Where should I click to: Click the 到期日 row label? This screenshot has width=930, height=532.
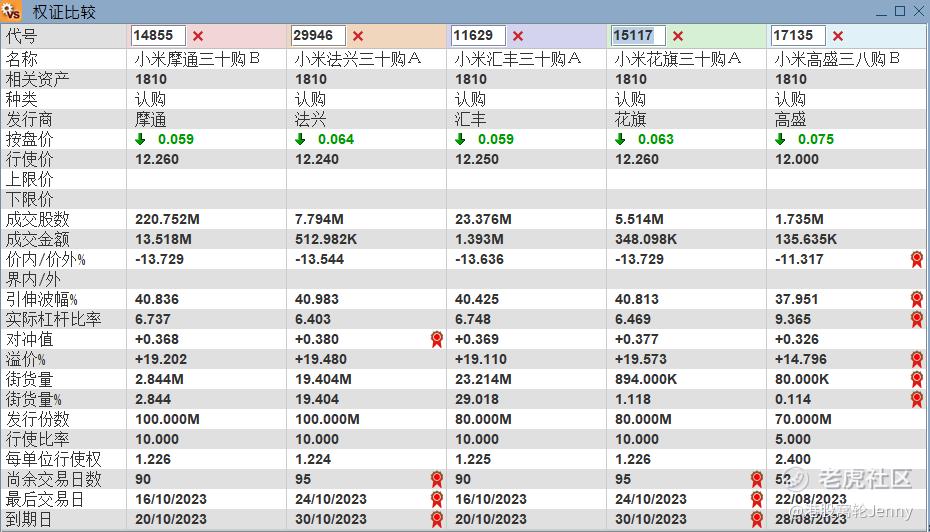pos(28,520)
